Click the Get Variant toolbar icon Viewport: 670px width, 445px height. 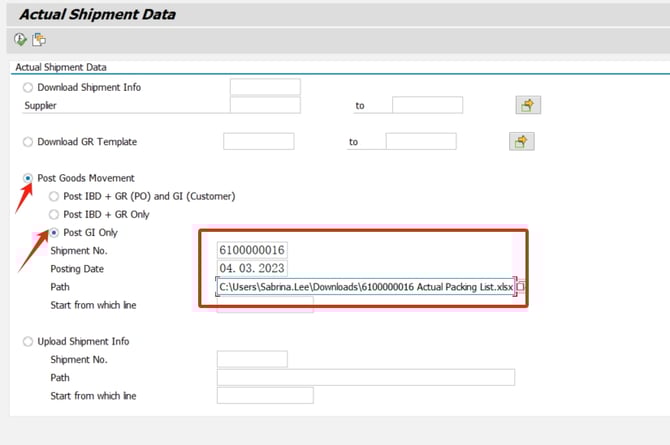coord(39,40)
